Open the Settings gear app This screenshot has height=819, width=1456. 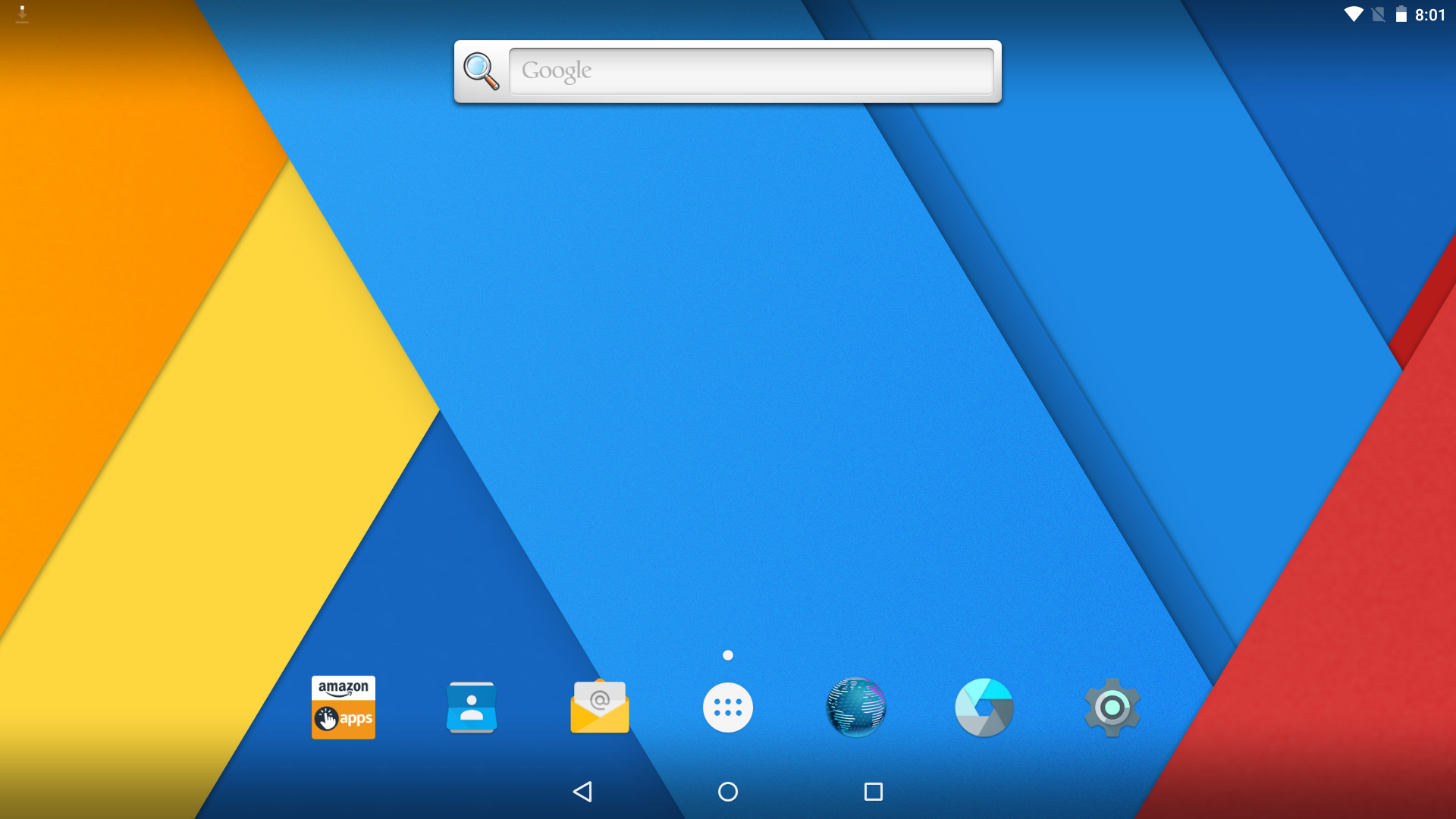pyautogui.click(x=1112, y=708)
